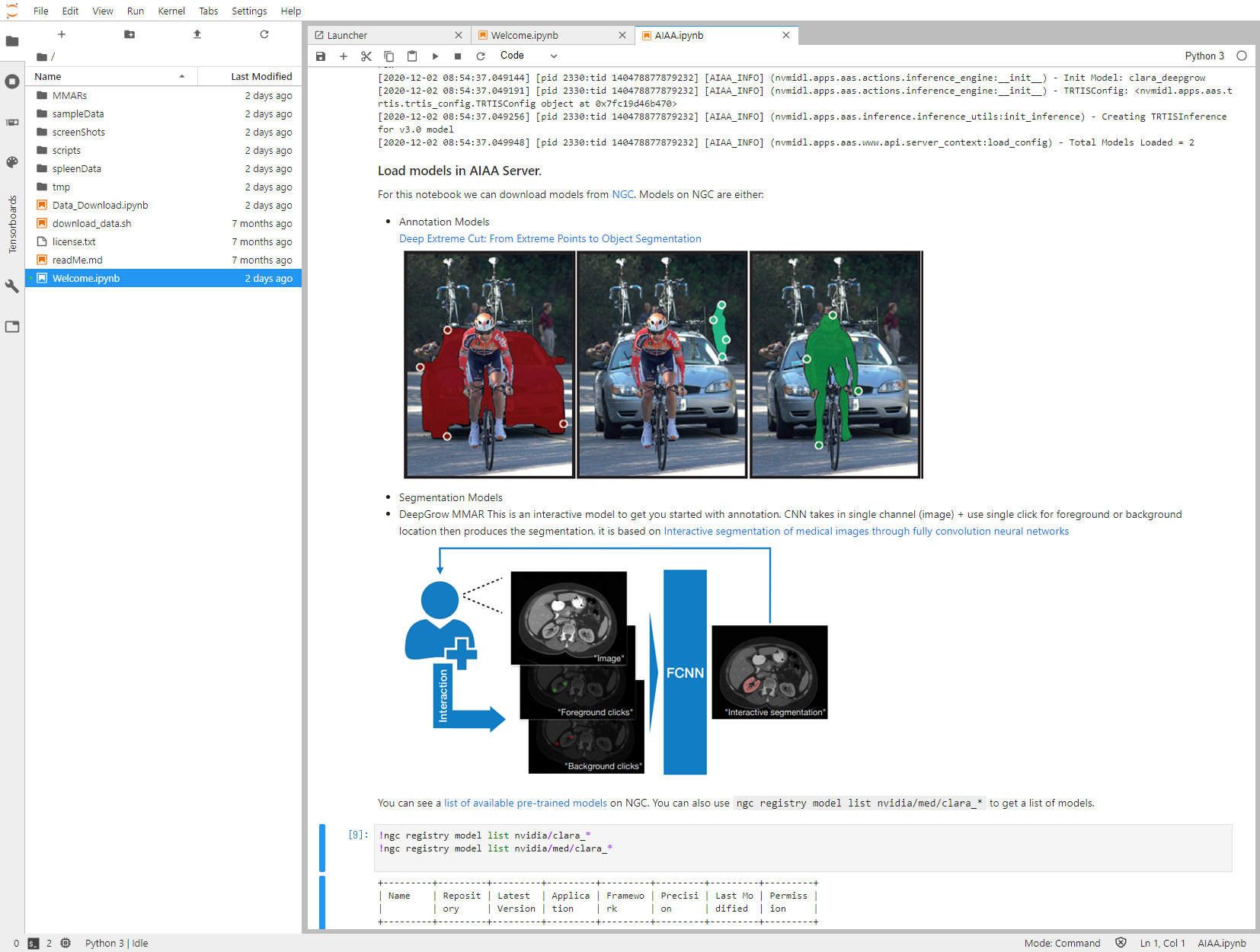This screenshot has height=952, width=1260.
Task: Open the Edit menu
Action: click(70, 11)
